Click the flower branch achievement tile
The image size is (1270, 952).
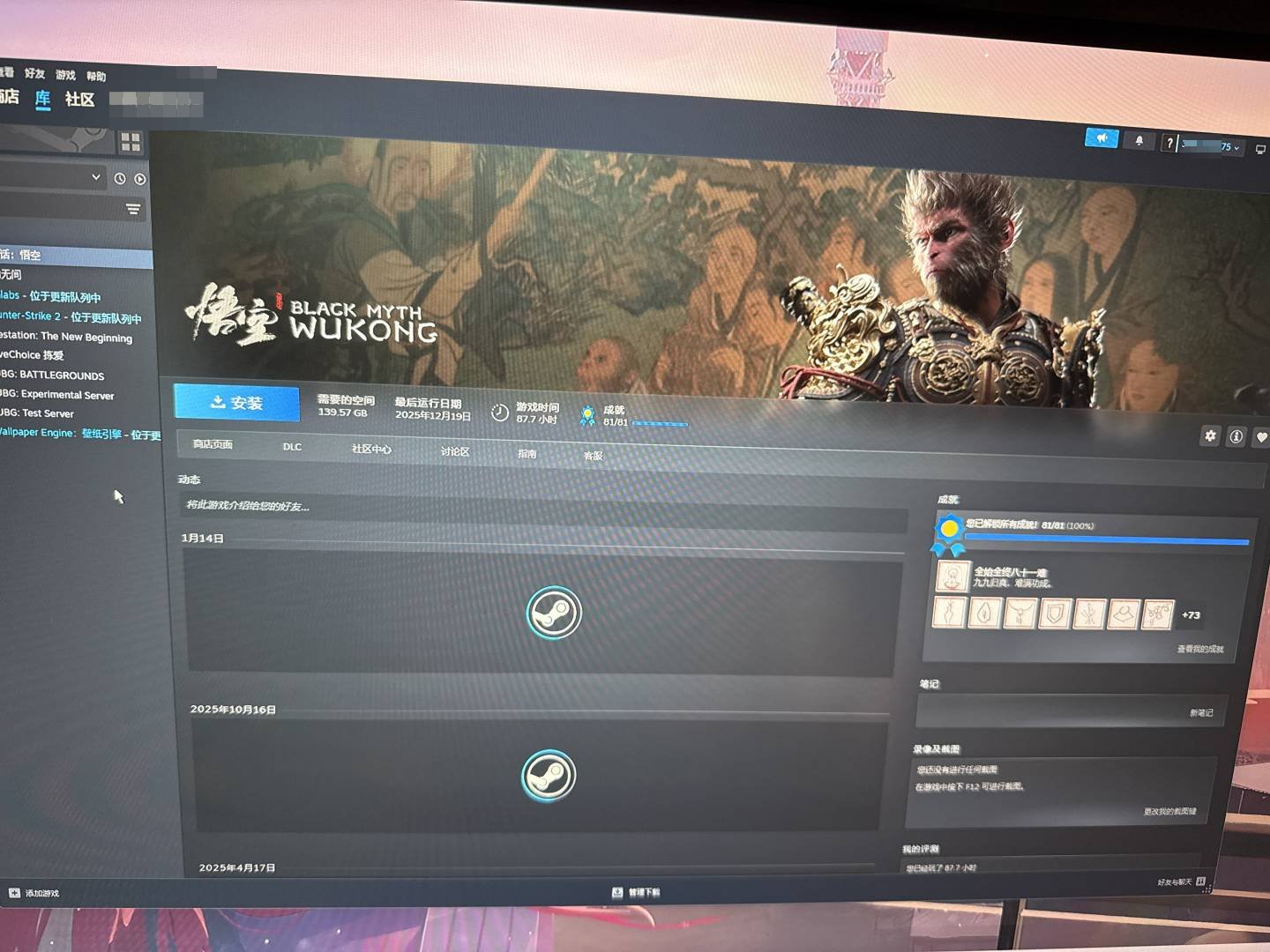point(1157,614)
